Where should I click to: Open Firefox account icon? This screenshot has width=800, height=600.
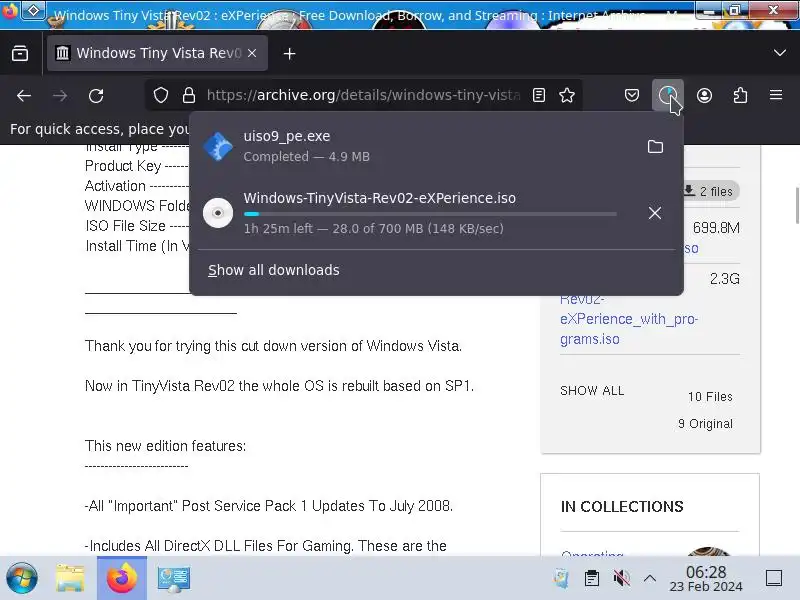pyautogui.click(x=704, y=95)
